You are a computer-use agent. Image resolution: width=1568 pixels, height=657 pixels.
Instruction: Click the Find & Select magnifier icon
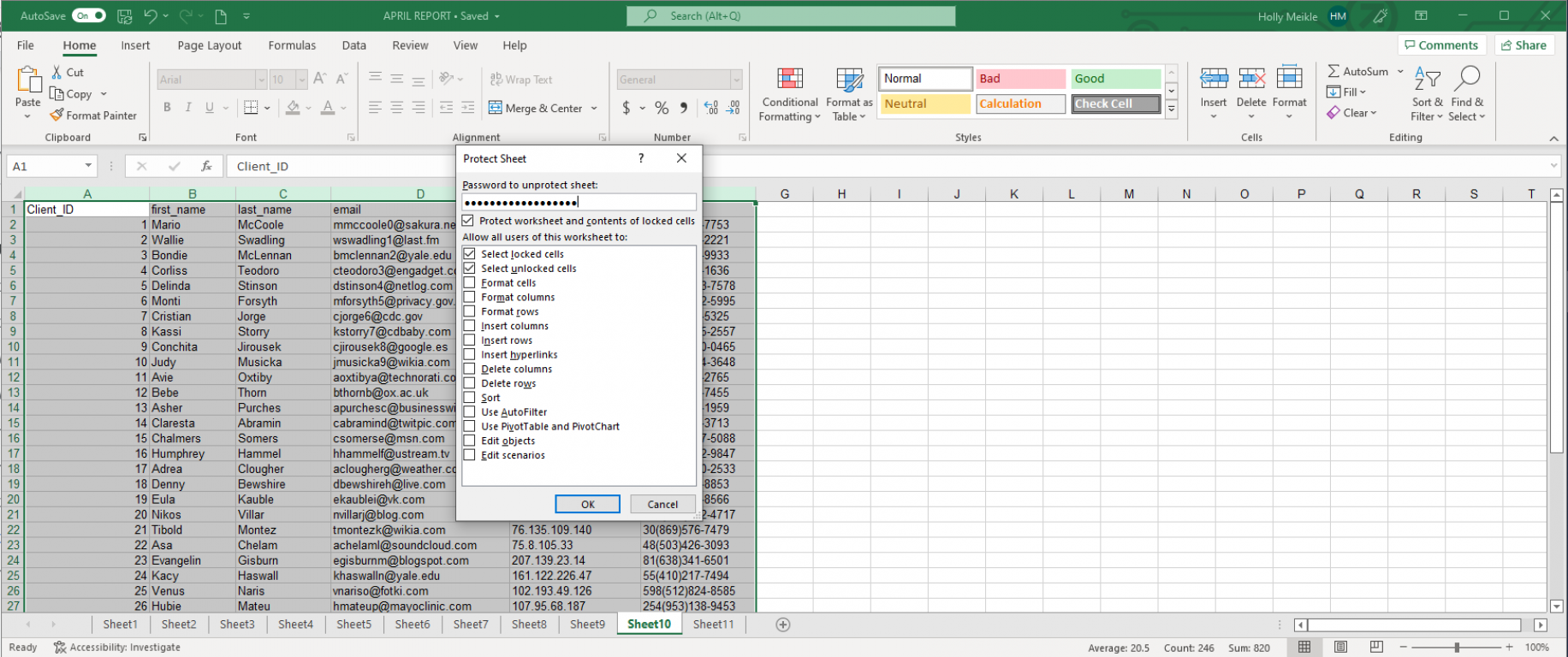(x=1467, y=80)
